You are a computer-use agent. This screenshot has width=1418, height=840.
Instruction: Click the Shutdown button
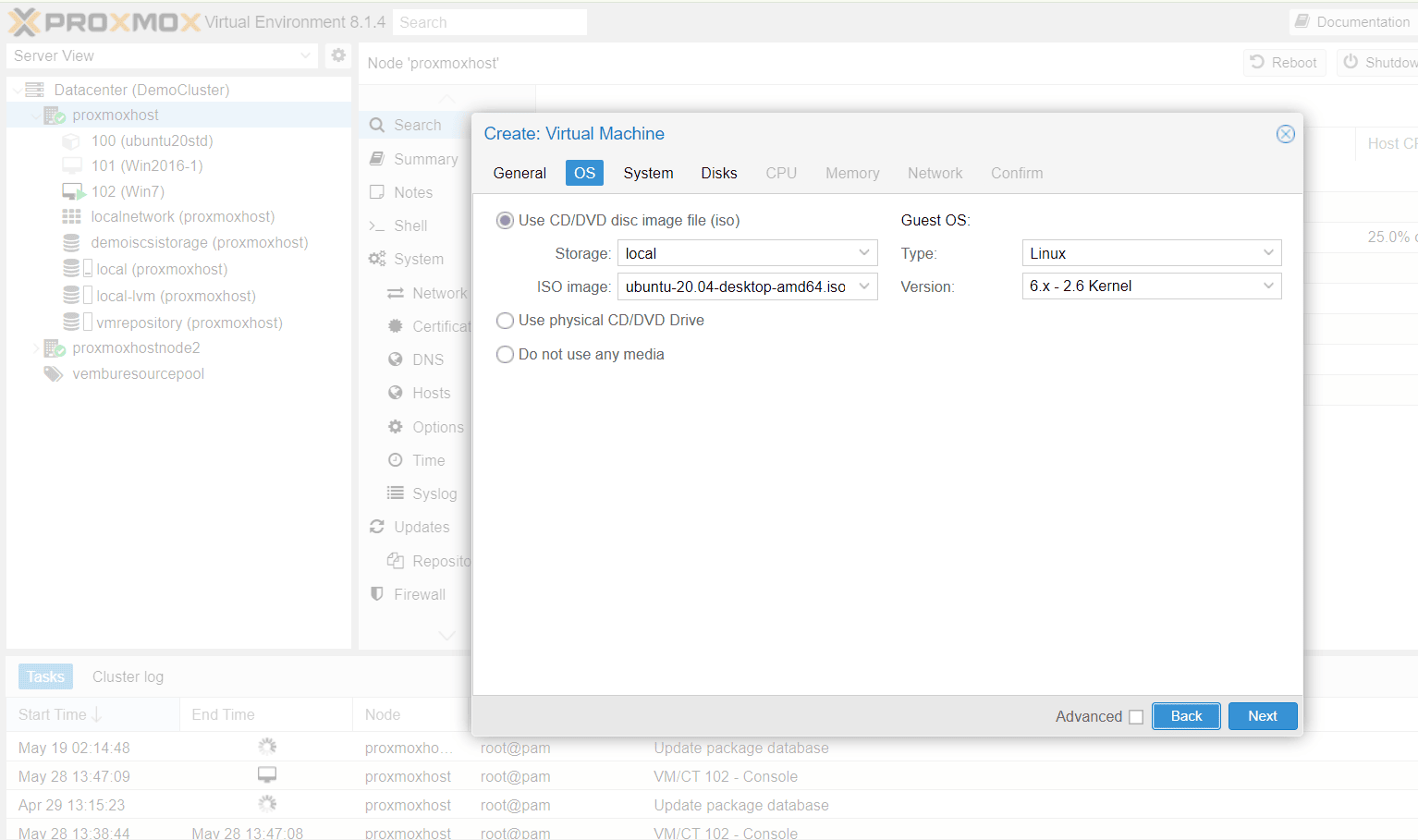pos(1378,63)
